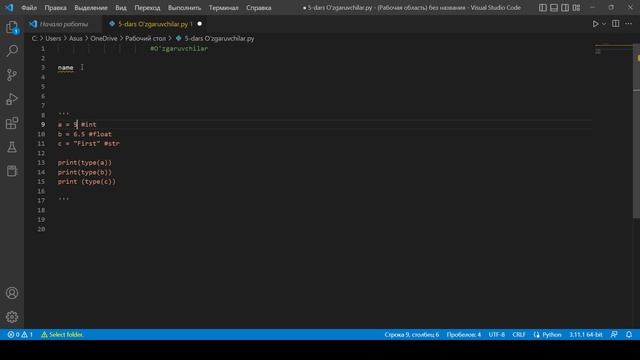This screenshot has height=360, width=640.
Task: Click Рабочий стол in the breadcrumb
Action: [145, 38]
